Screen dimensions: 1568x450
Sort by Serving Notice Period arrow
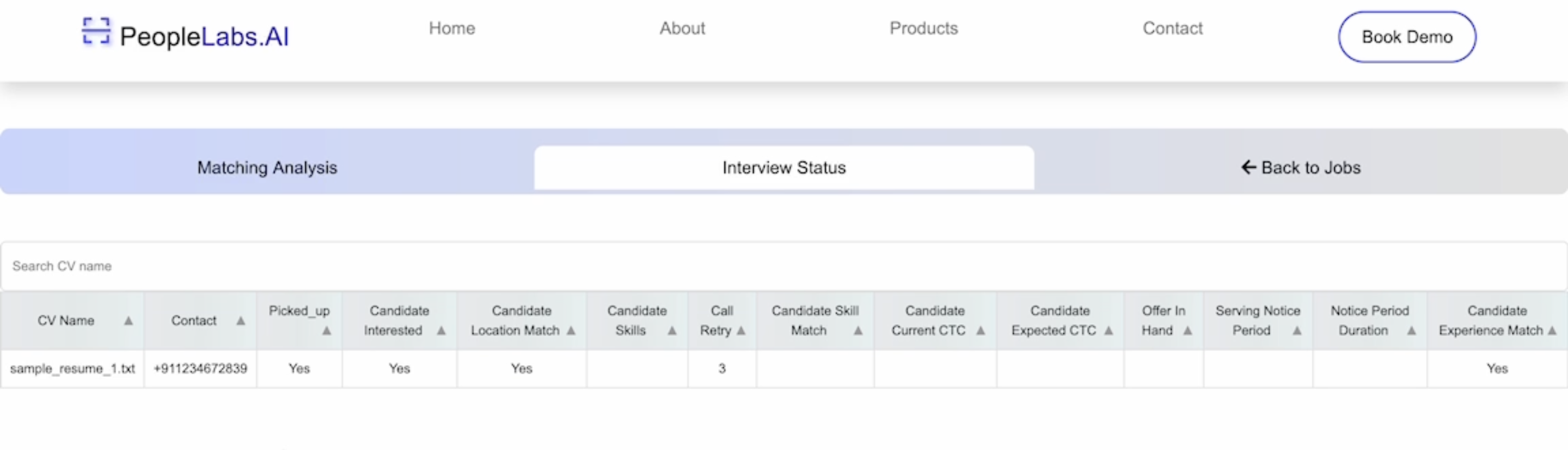pos(1297,331)
